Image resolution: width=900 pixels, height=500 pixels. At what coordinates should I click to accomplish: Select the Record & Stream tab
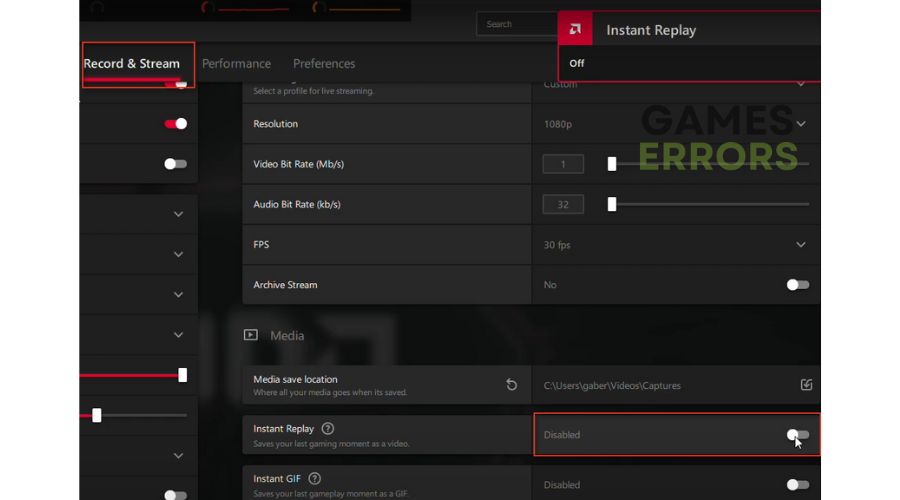(x=132, y=64)
